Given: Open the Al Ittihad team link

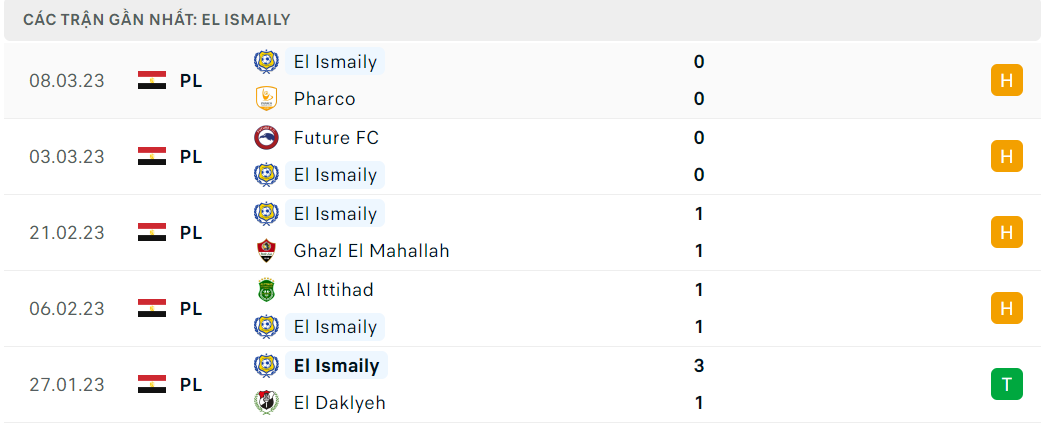Looking at the screenshot, I should 333,290.
